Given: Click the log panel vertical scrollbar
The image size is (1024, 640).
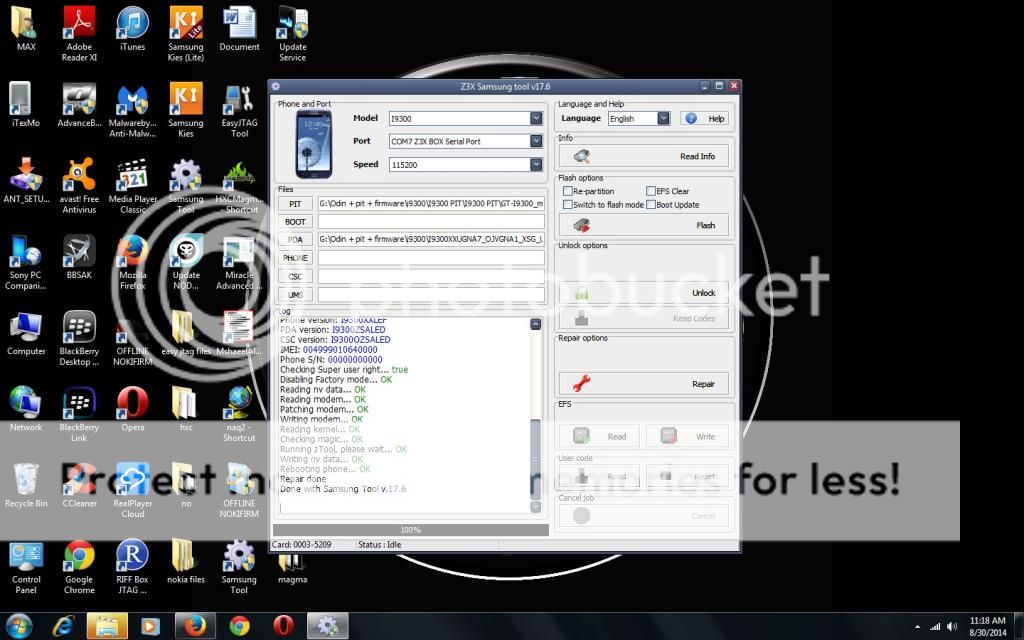Looking at the screenshot, I should [x=535, y=420].
